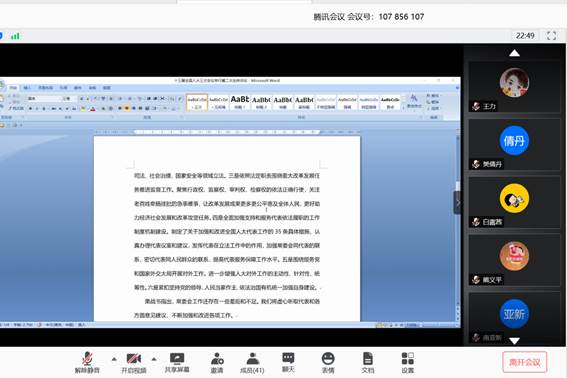
Task: Select 王力's participant tile
Action: coord(514,87)
